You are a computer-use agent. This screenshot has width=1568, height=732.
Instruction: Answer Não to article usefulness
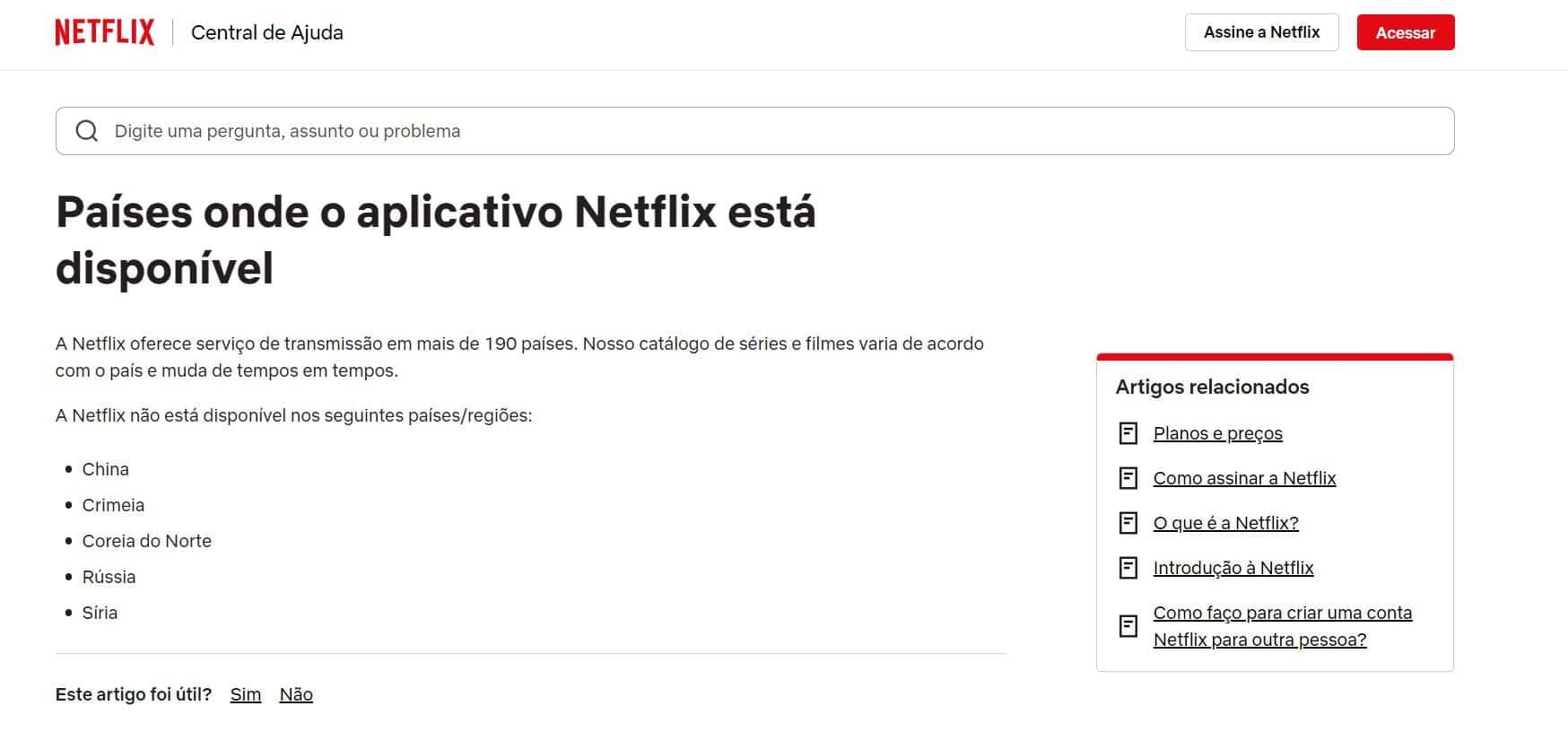click(296, 694)
